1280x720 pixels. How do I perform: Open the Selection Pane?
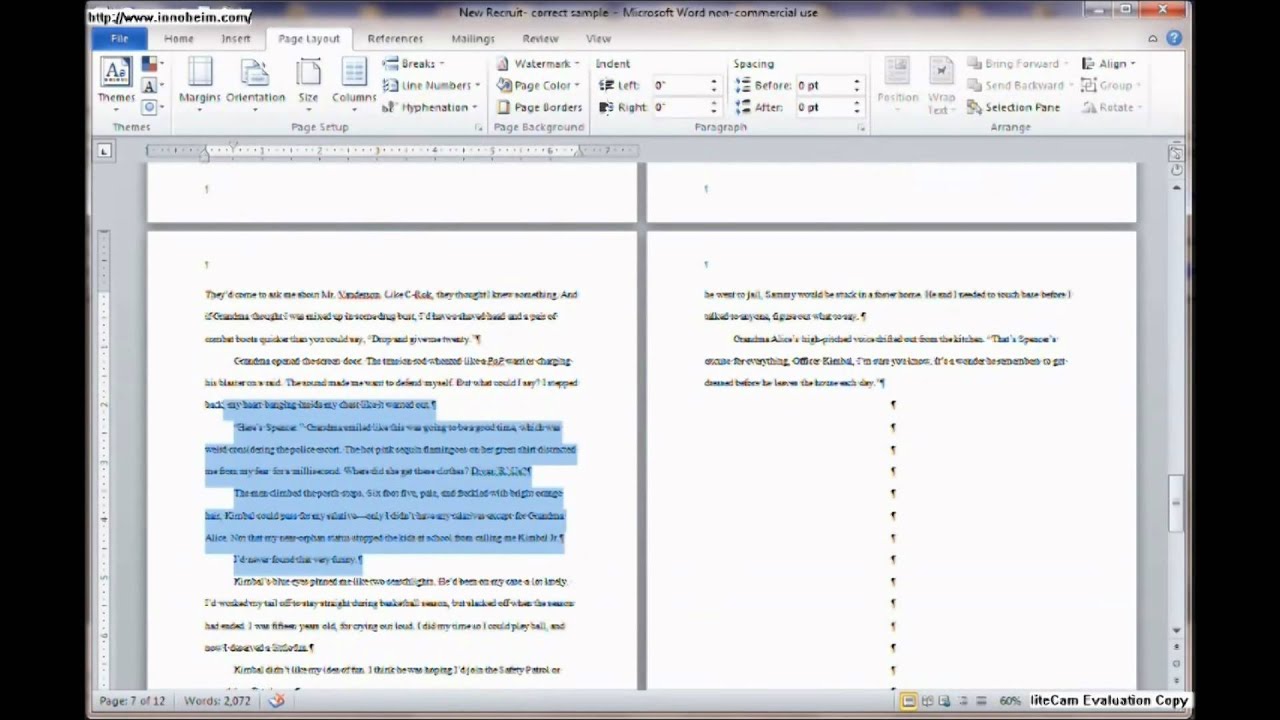coord(1013,107)
